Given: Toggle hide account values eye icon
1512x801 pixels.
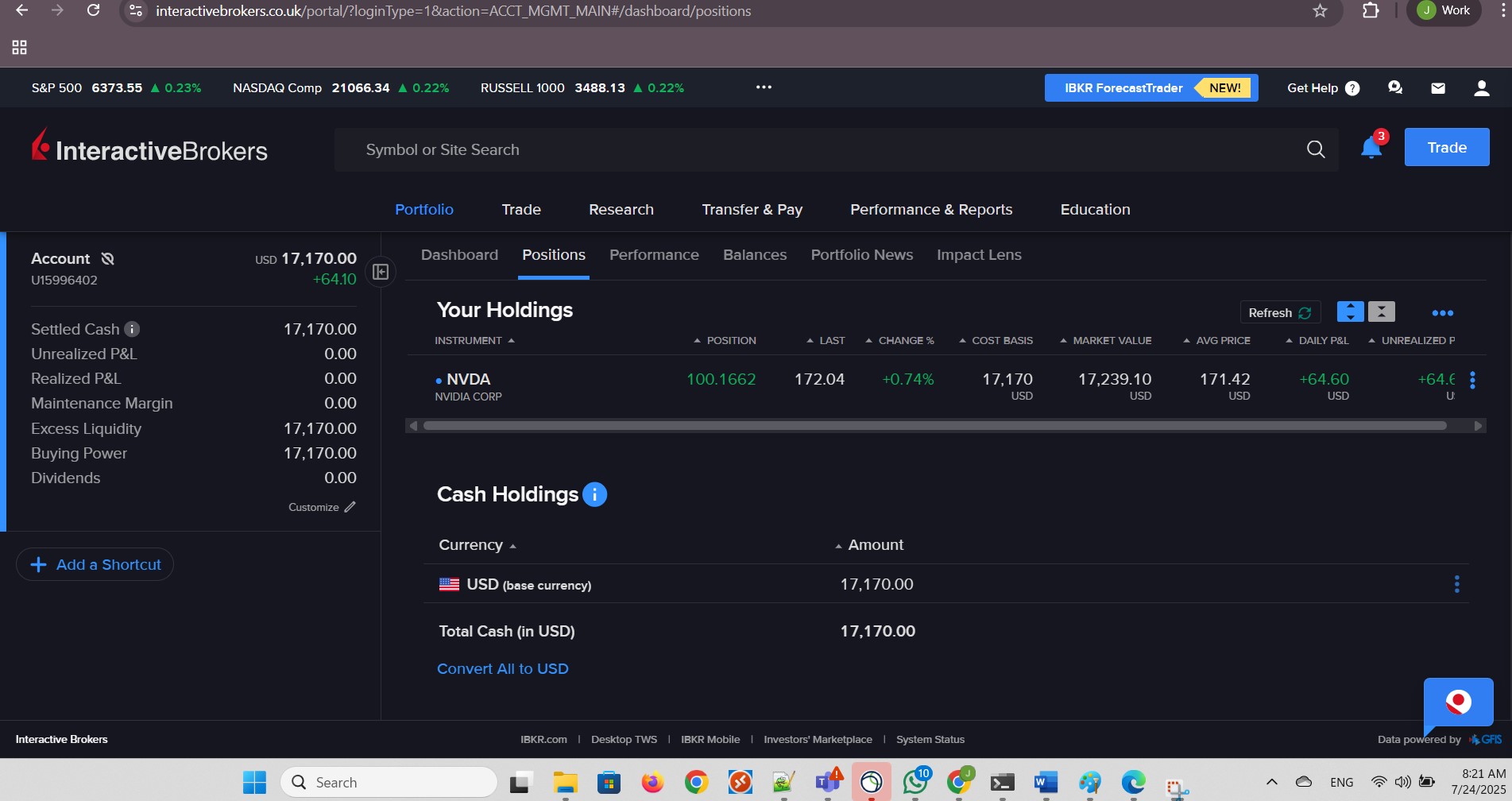Looking at the screenshot, I should 108,258.
